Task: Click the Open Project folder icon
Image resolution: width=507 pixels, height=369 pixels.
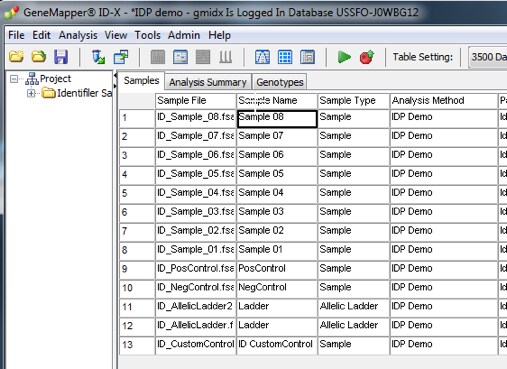Action: [x=16, y=57]
